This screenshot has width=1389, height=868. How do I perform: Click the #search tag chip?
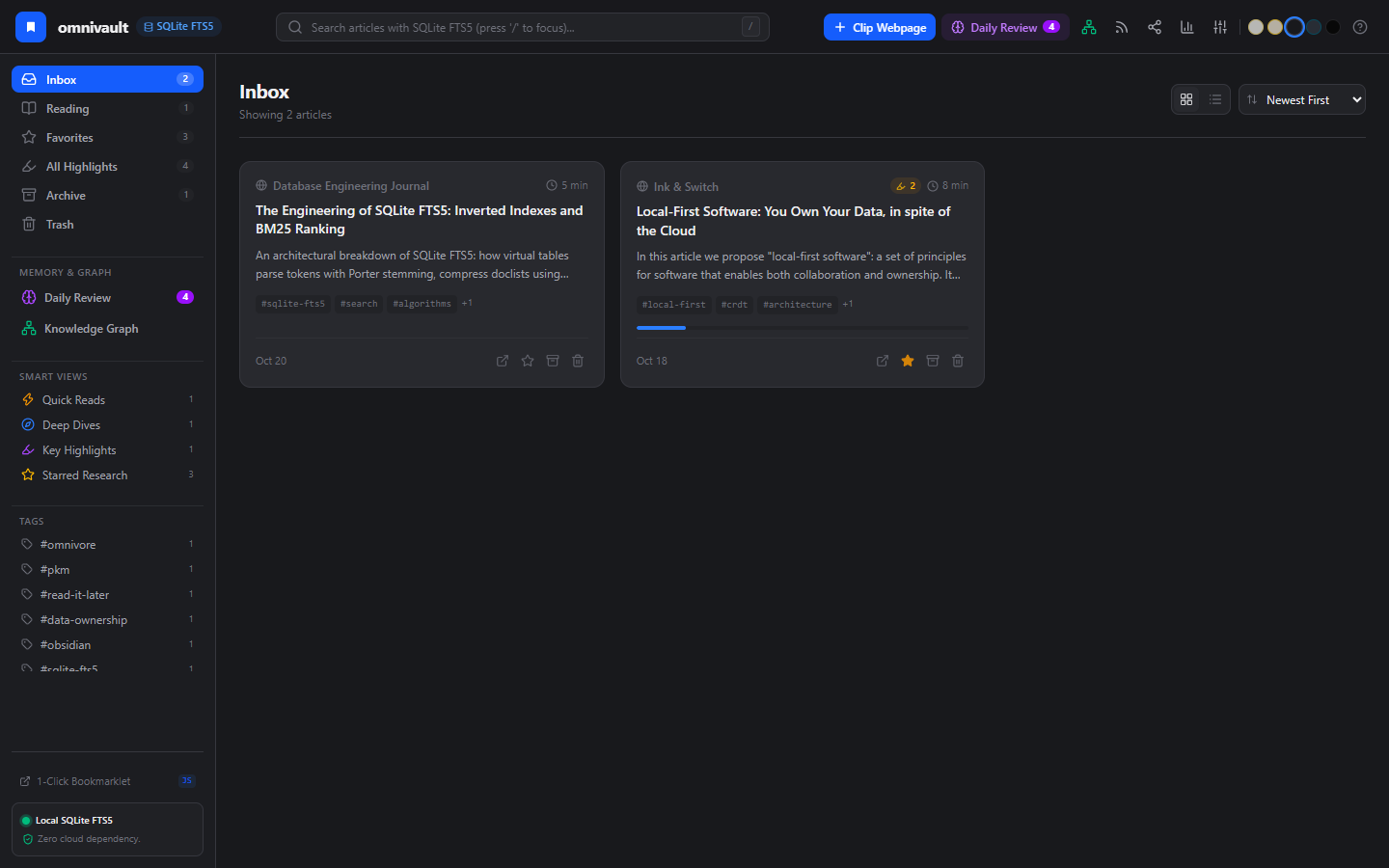(359, 304)
